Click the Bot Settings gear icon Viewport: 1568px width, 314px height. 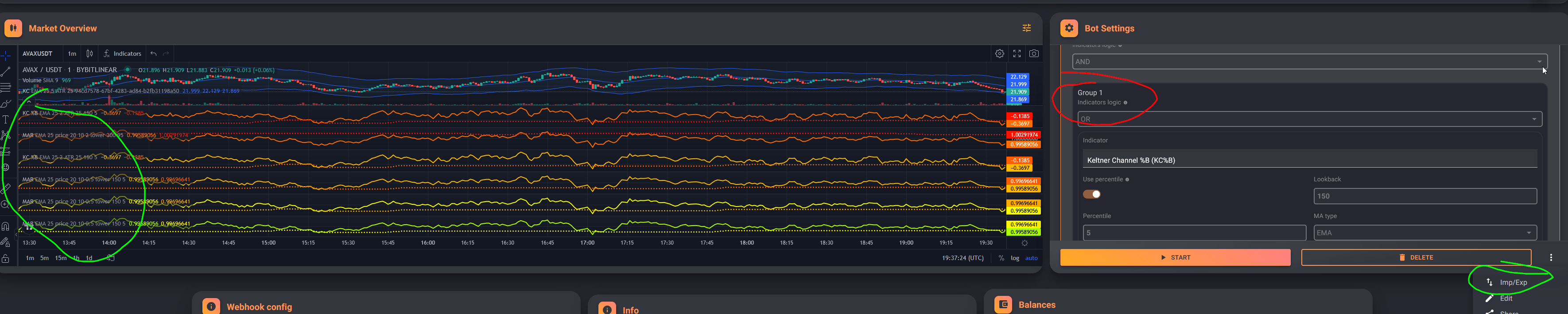coord(1068,28)
